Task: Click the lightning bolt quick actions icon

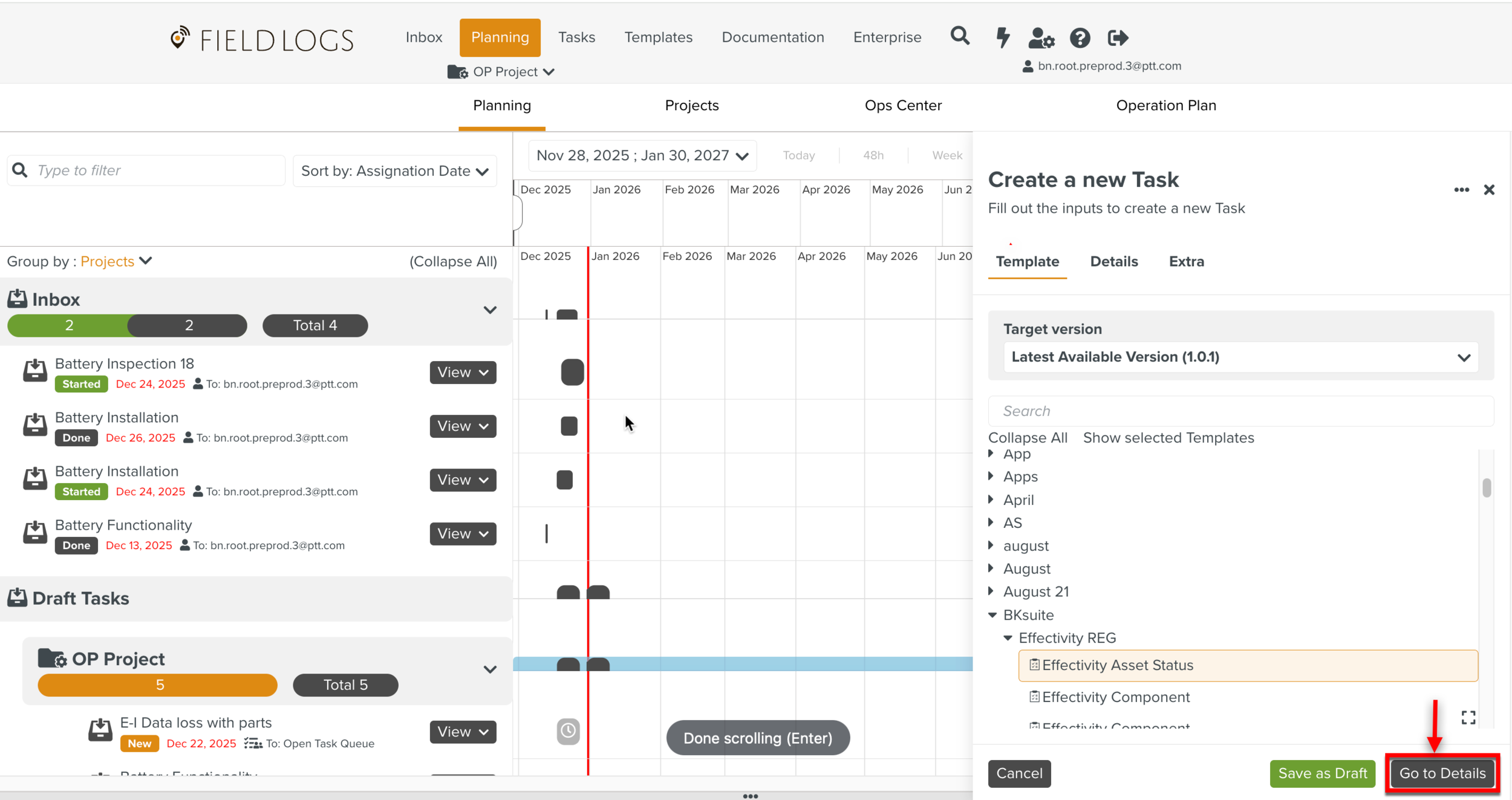Action: 1002,37
